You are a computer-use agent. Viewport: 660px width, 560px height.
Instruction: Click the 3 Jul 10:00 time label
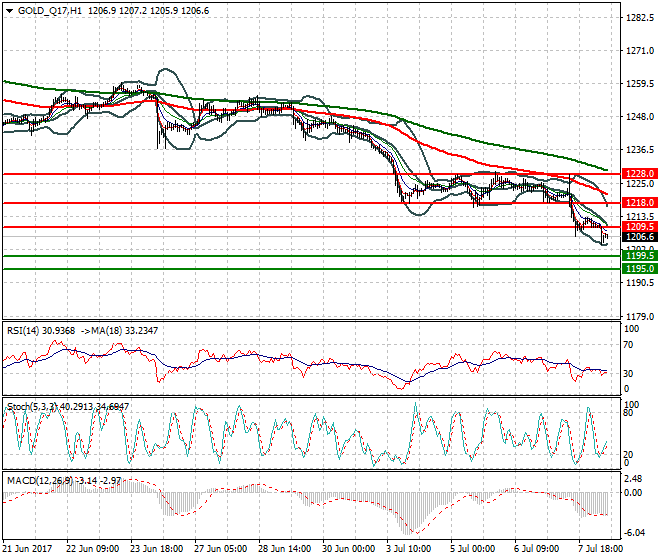pyautogui.click(x=409, y=549)
